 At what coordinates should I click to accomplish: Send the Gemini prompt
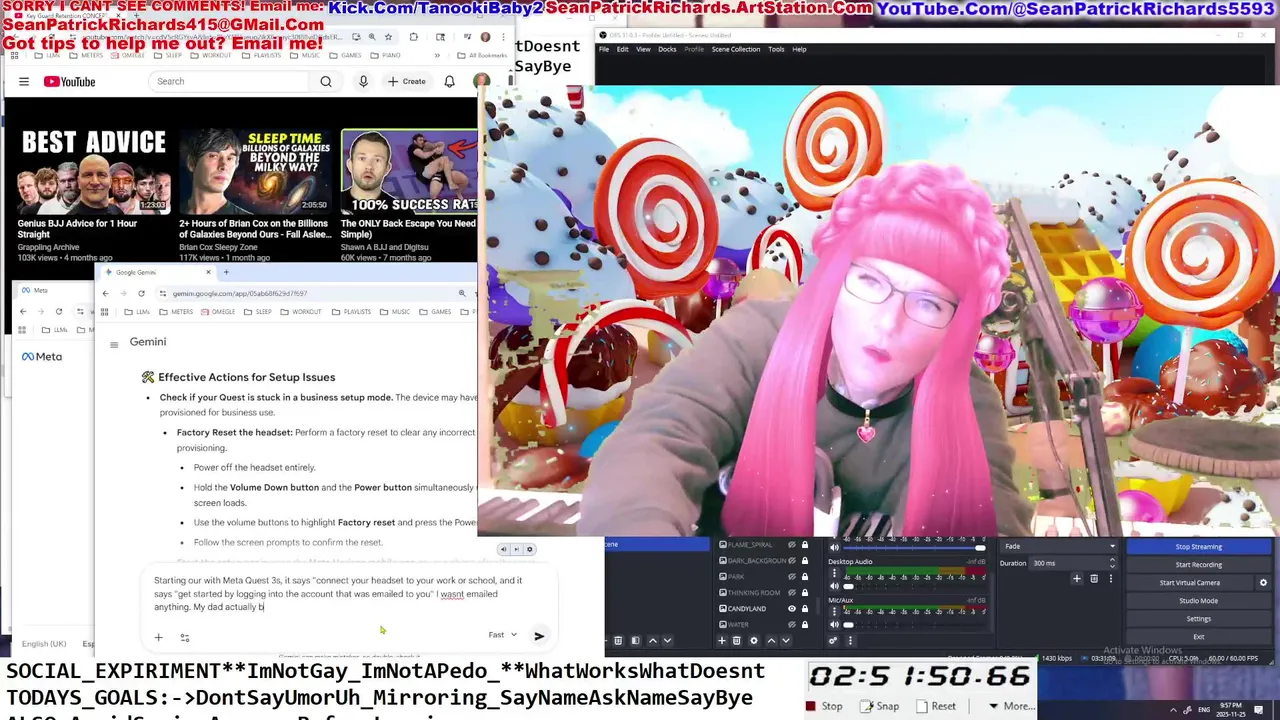539,636
